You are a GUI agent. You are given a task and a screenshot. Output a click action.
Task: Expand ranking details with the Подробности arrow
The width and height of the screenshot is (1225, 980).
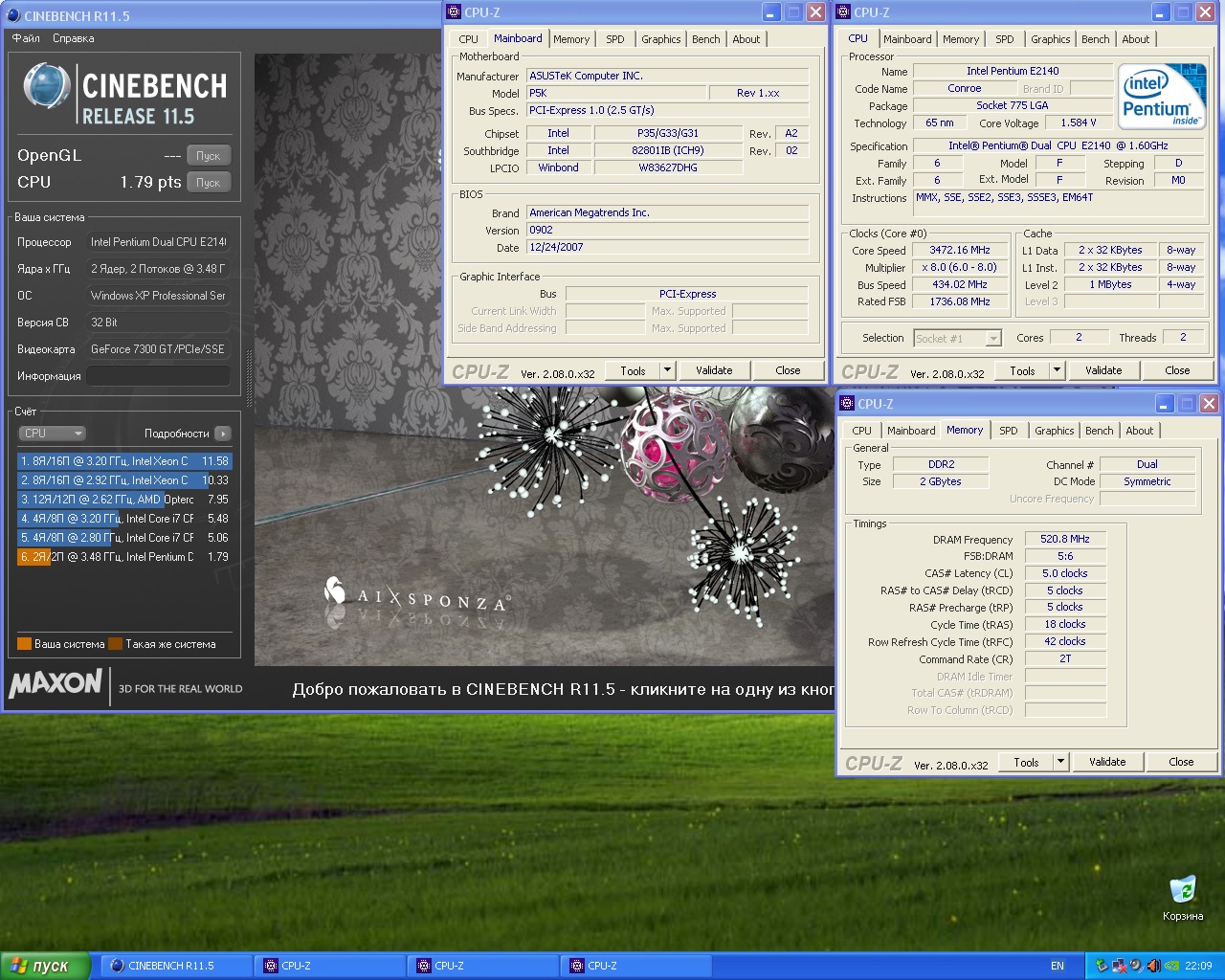[223, 434]
